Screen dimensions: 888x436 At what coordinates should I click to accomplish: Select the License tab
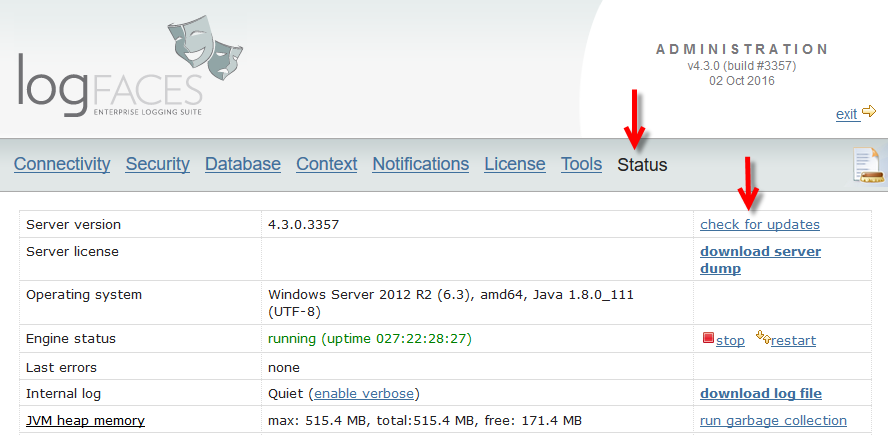[x=515, y=164]
